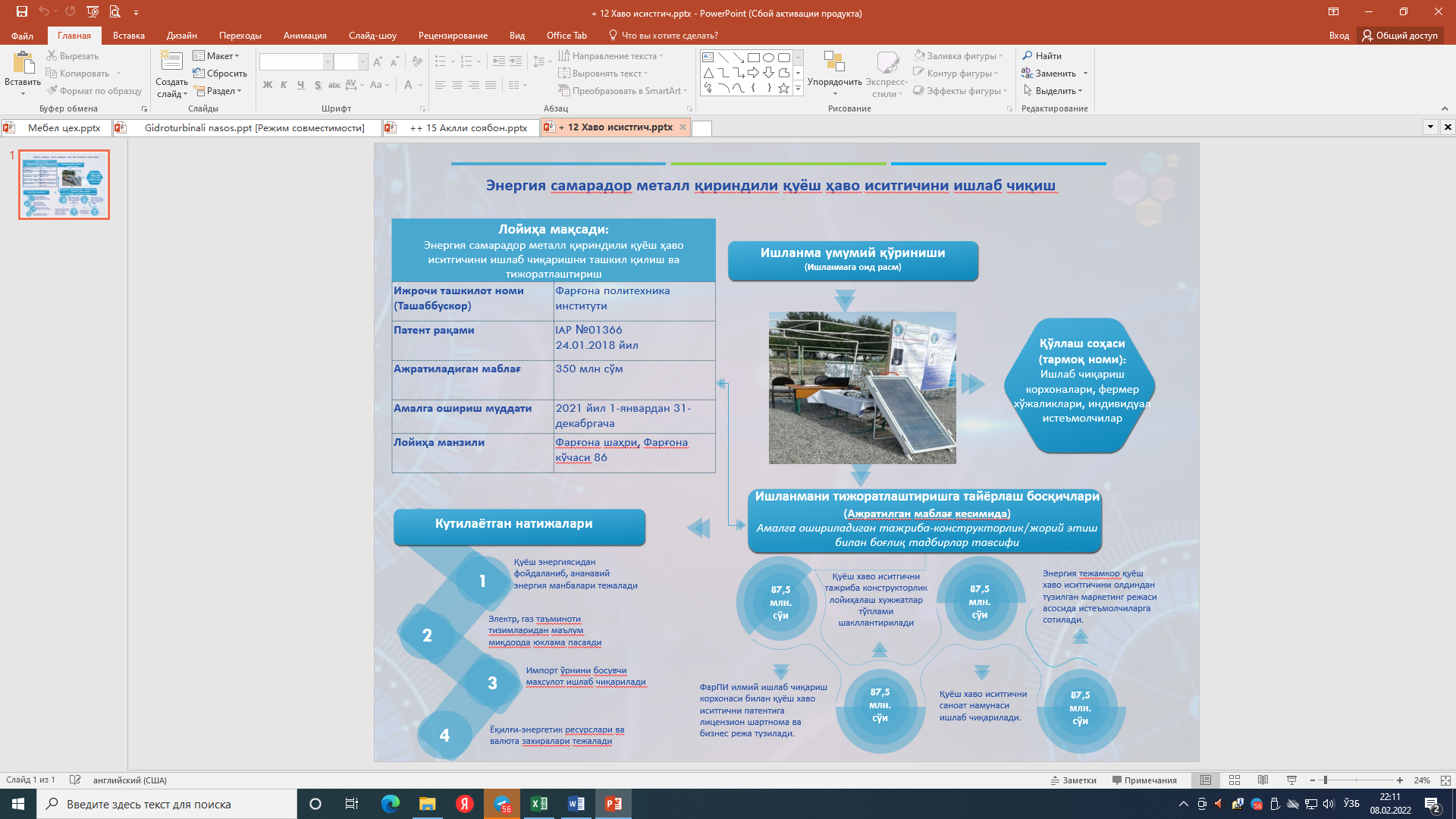1456x819 pixels.
Task: Click the Reading view status bar icon
Action: click(1263, 780)
